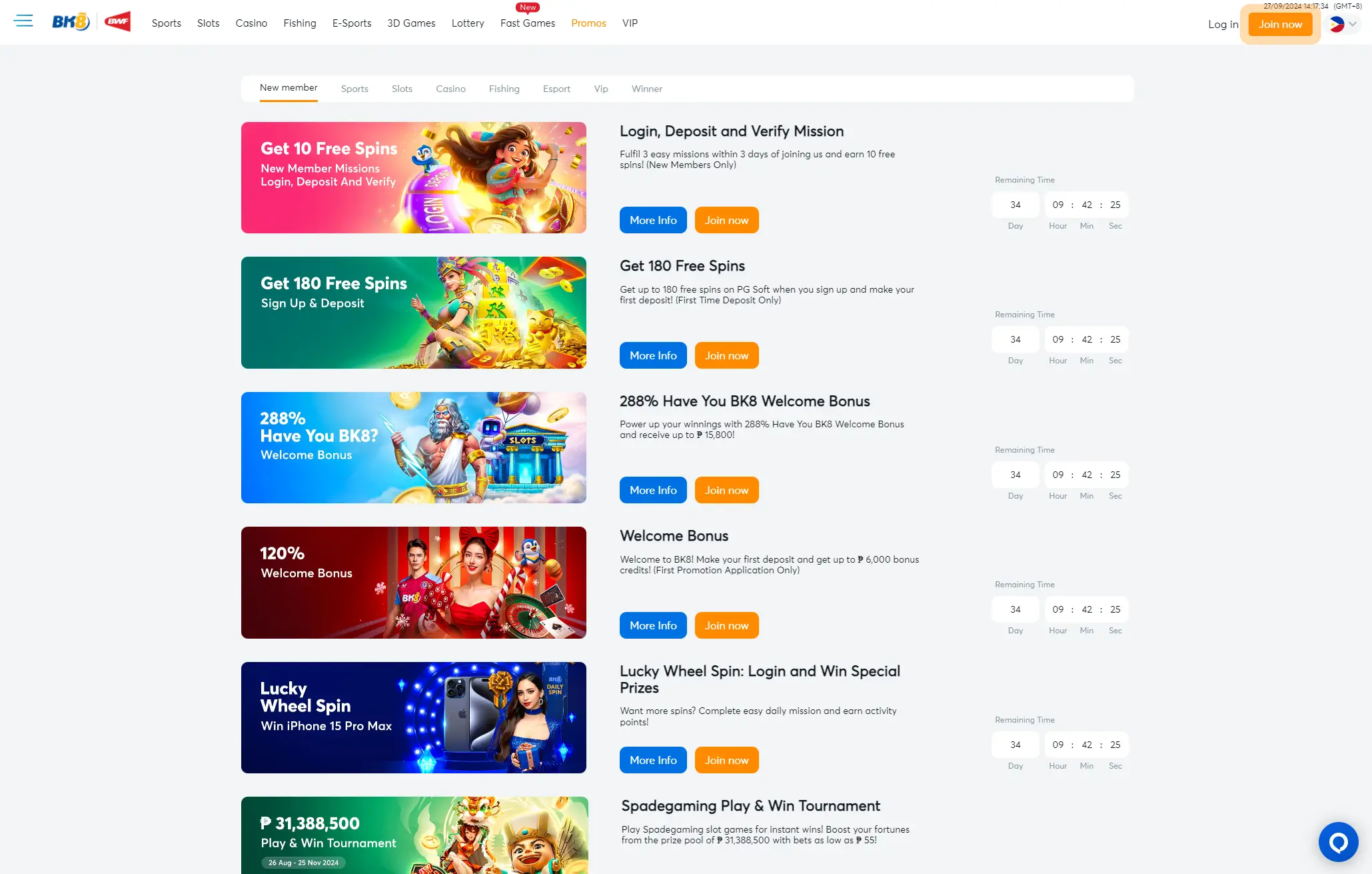
Task: Open More Info for 180 Free Spins
Action: (653, 355)
